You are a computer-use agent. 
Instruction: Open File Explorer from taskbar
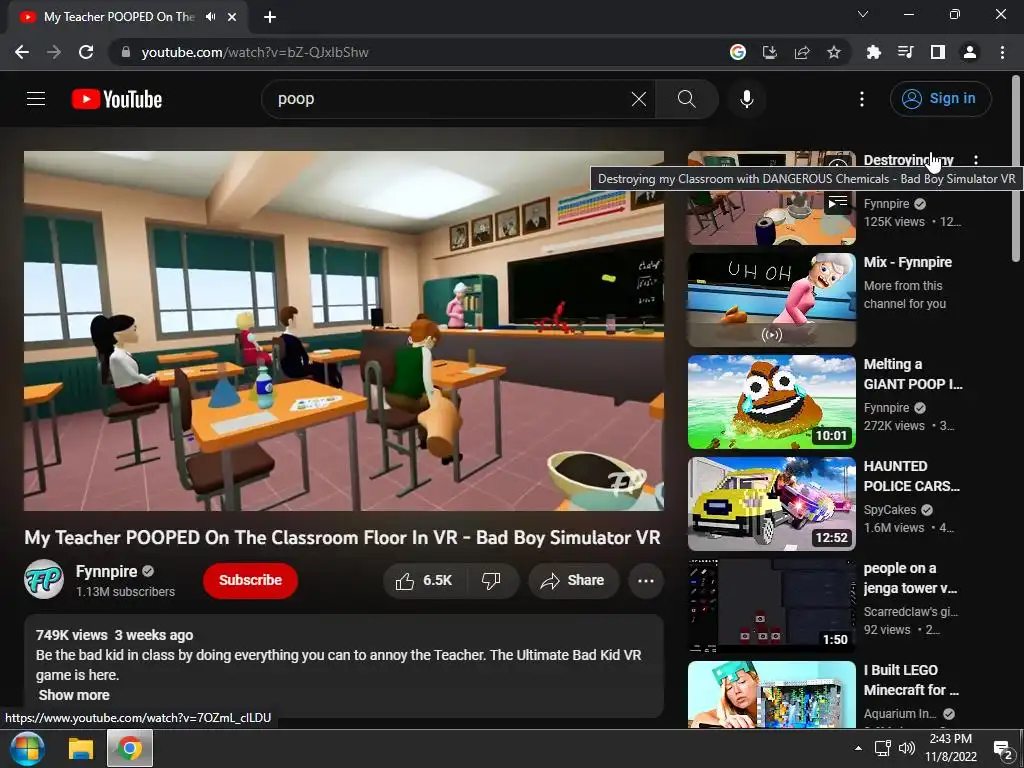[x=81, y=748]
